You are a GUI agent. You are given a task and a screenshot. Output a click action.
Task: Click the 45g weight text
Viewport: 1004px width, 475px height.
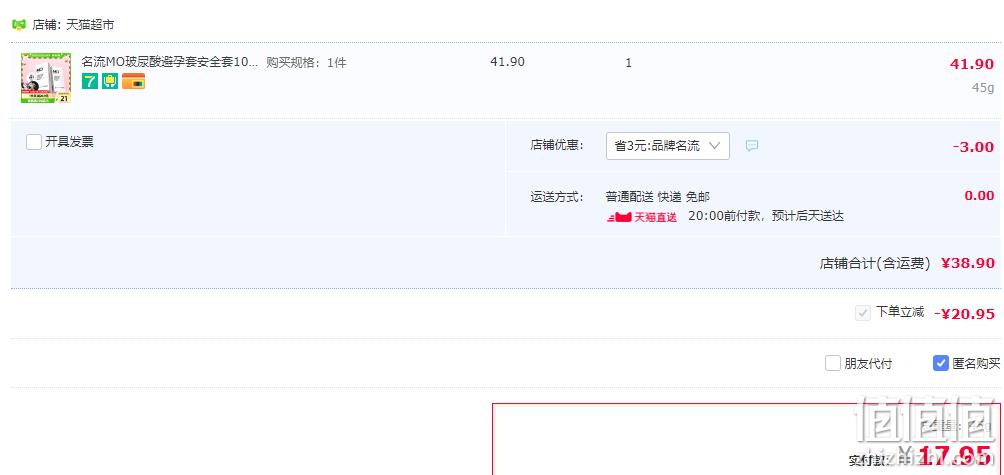coord(983,88)
